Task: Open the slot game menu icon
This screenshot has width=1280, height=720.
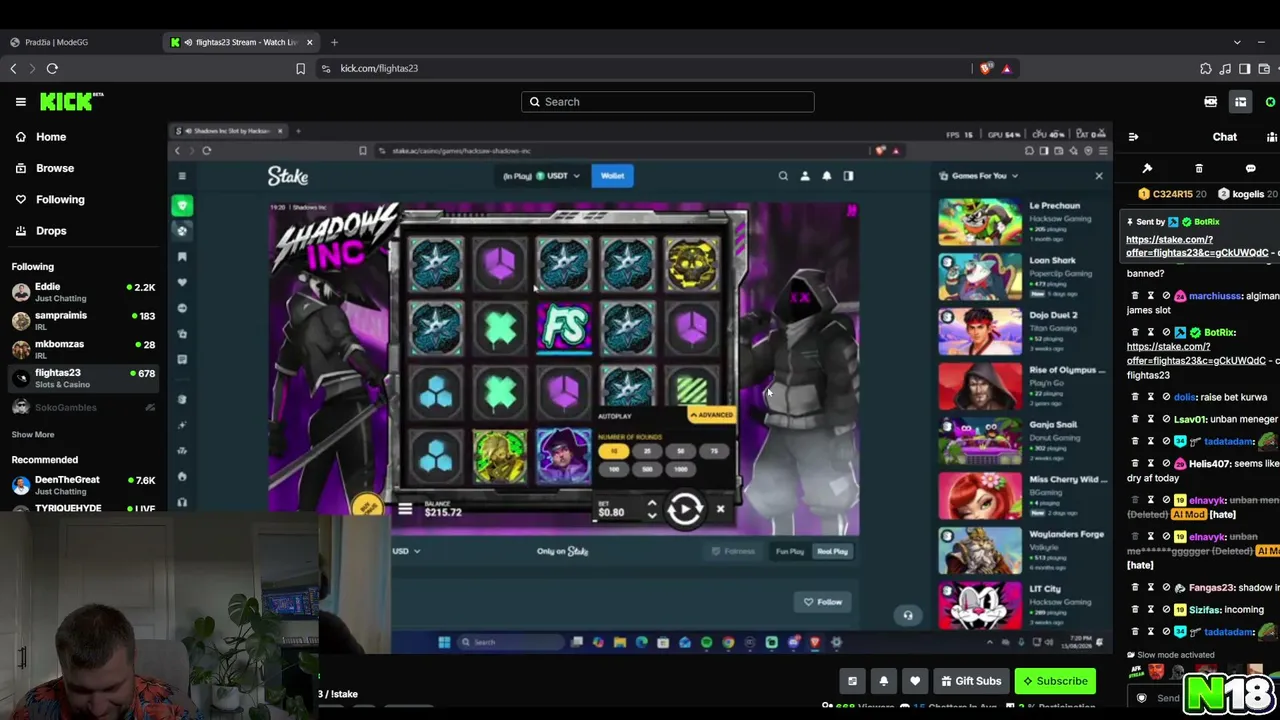Action: click(405, 510)
